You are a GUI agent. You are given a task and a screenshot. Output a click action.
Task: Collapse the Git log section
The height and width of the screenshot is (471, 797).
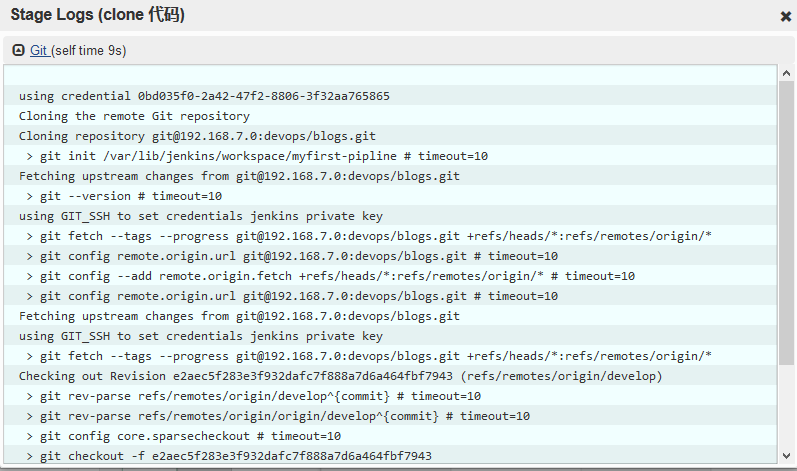tap(19, 50)
